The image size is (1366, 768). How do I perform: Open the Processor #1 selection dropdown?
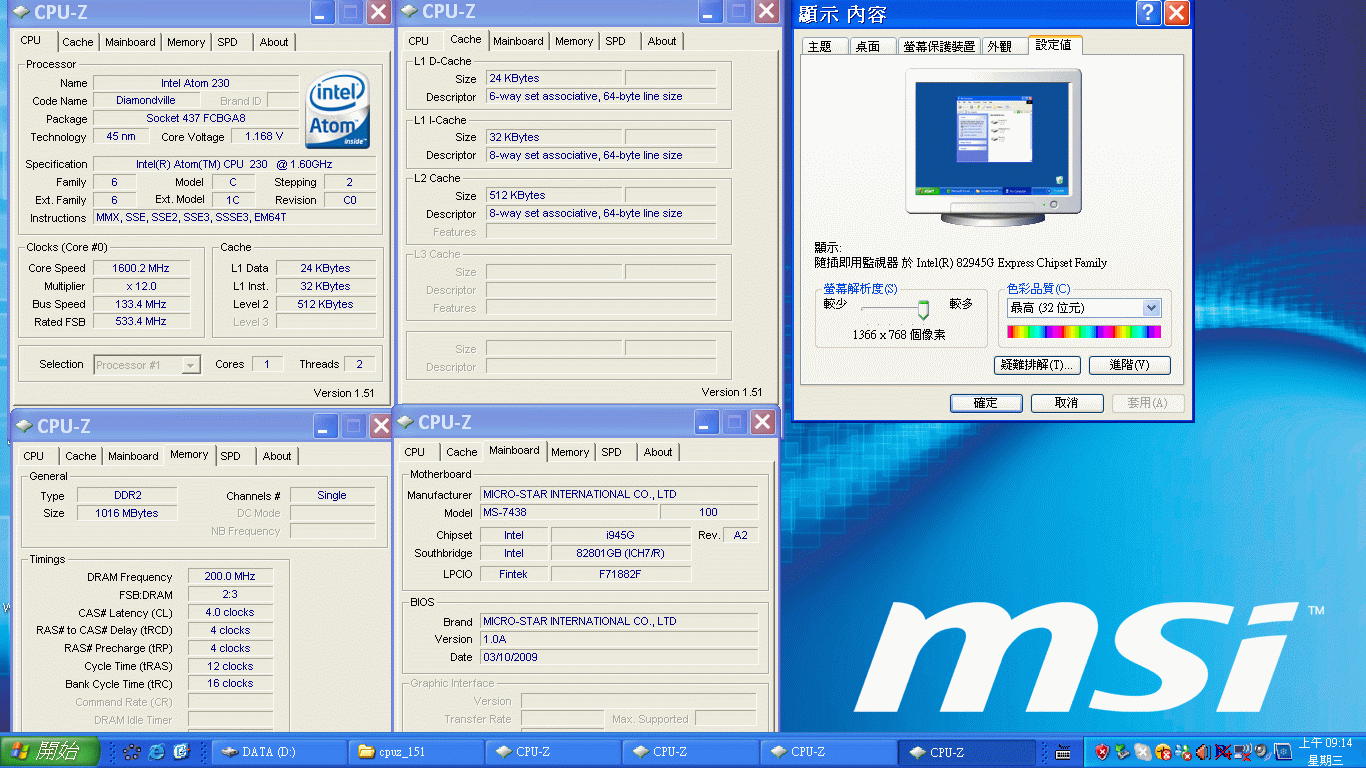coord(147,365)
